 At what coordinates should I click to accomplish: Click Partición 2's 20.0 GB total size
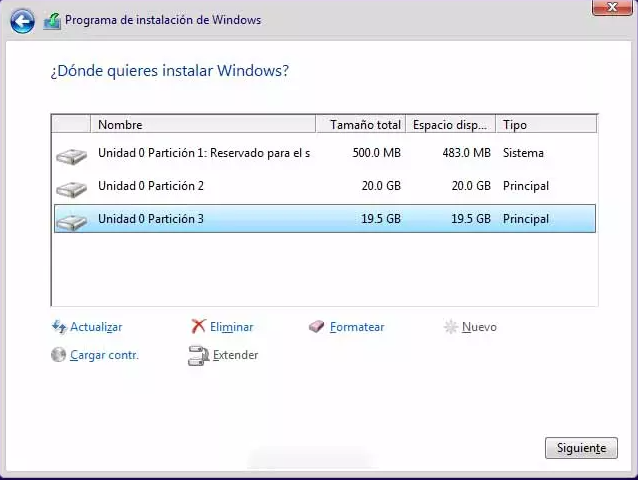click(381, 186)
